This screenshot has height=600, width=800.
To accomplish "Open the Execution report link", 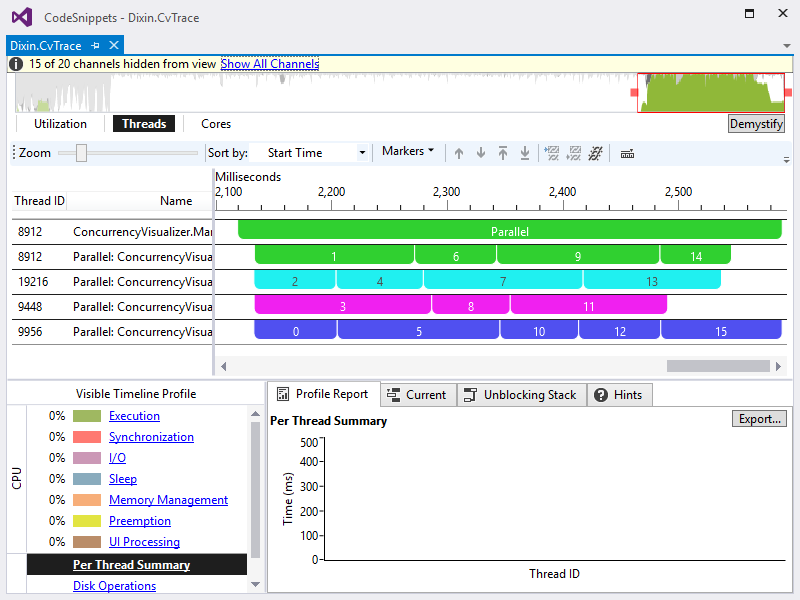I will pos(134,416).
